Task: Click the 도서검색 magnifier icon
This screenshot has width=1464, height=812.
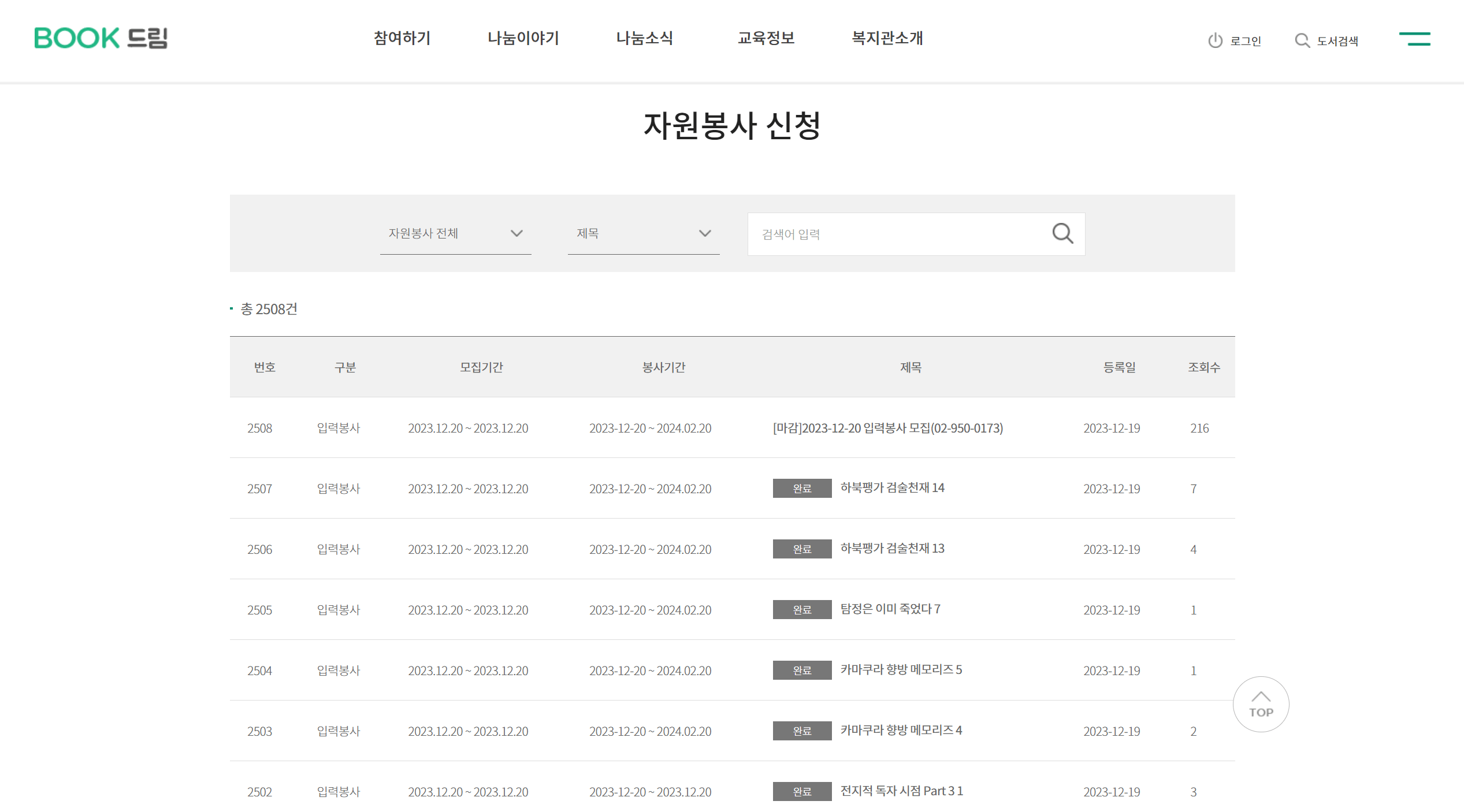Action: [1302, 40]
